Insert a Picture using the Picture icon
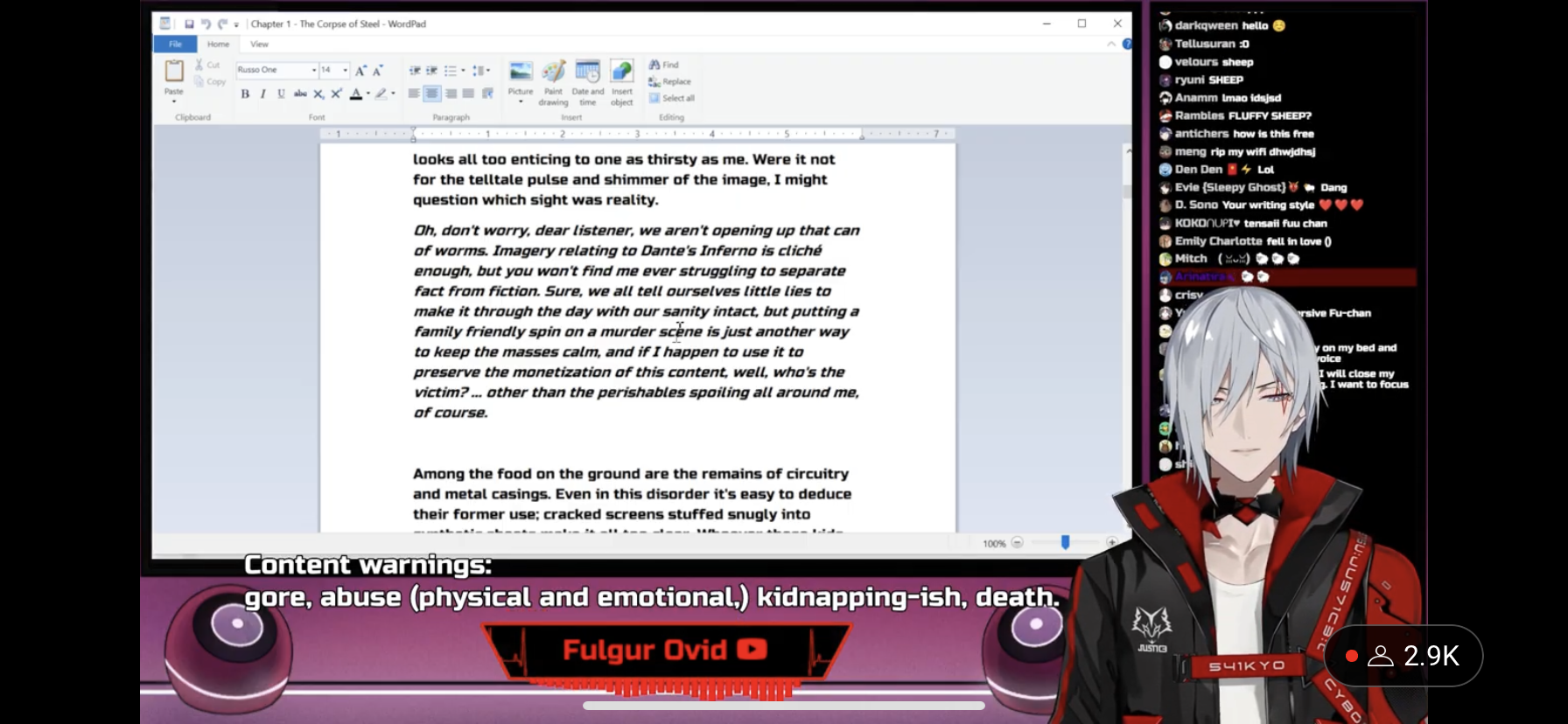This screenshot has width=1568, height=724. (x=521, y=72)
